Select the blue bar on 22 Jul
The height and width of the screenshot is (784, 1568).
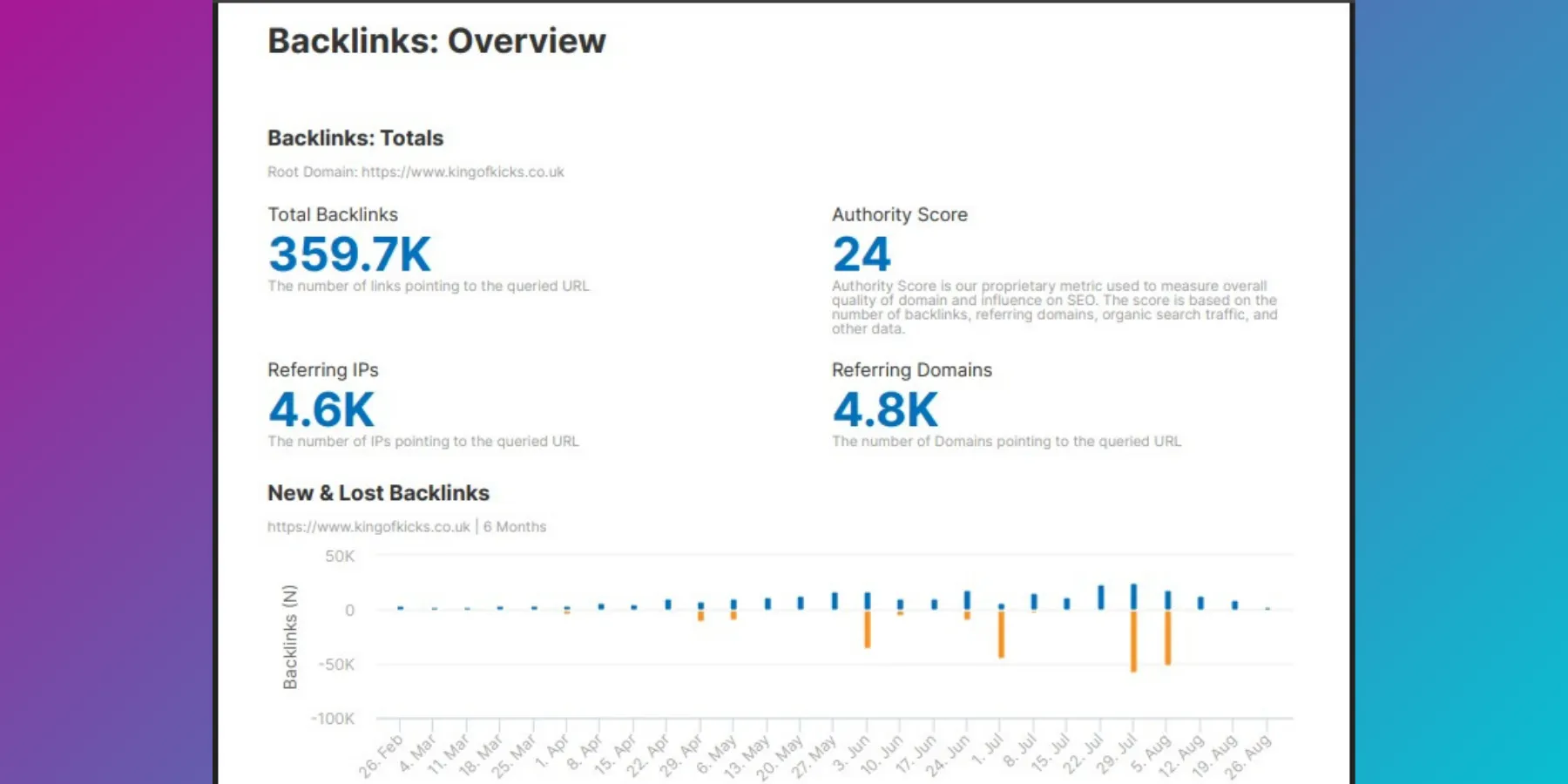tap(1099, 597)
